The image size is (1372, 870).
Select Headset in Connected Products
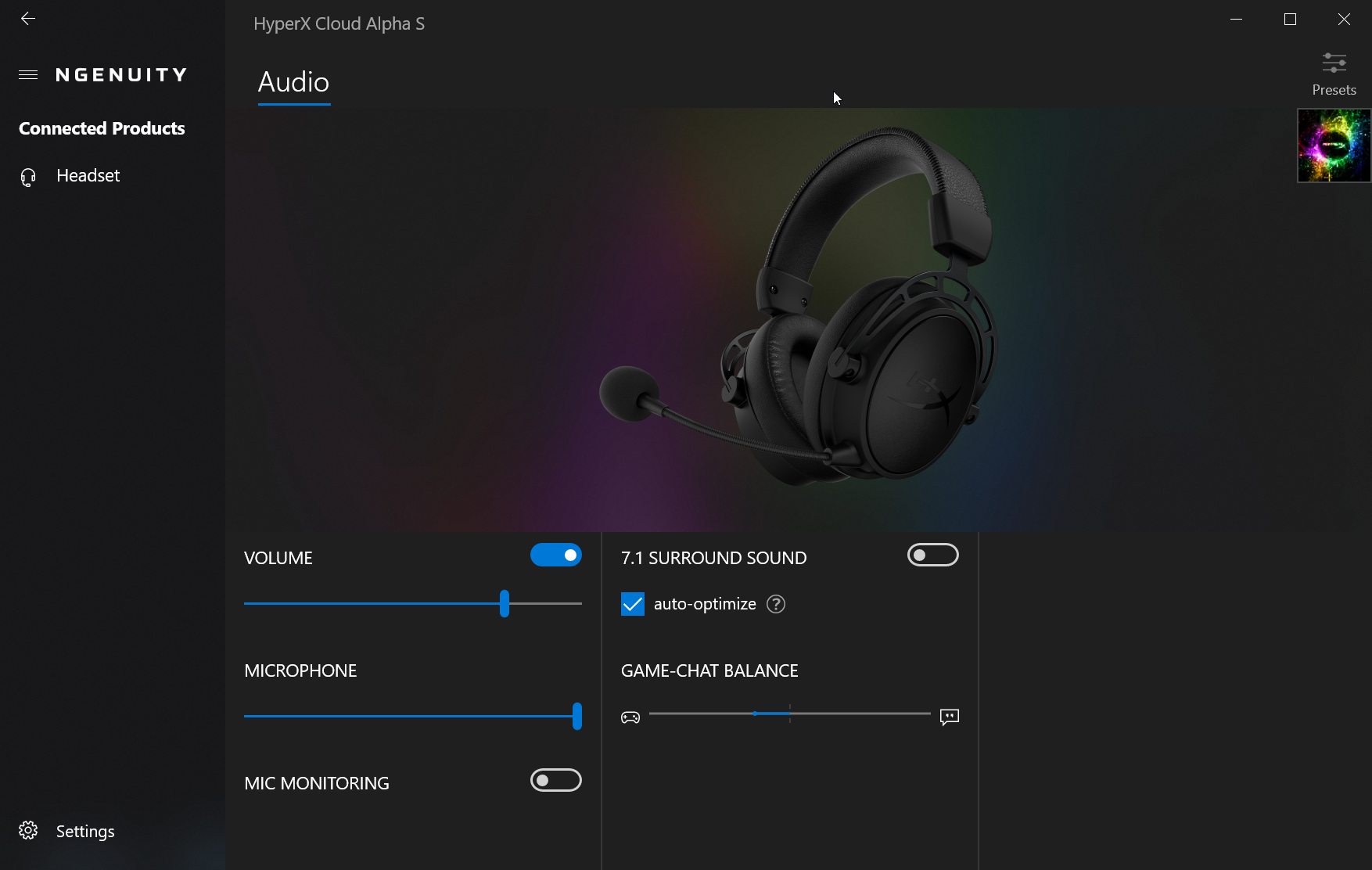pos(88,176)
